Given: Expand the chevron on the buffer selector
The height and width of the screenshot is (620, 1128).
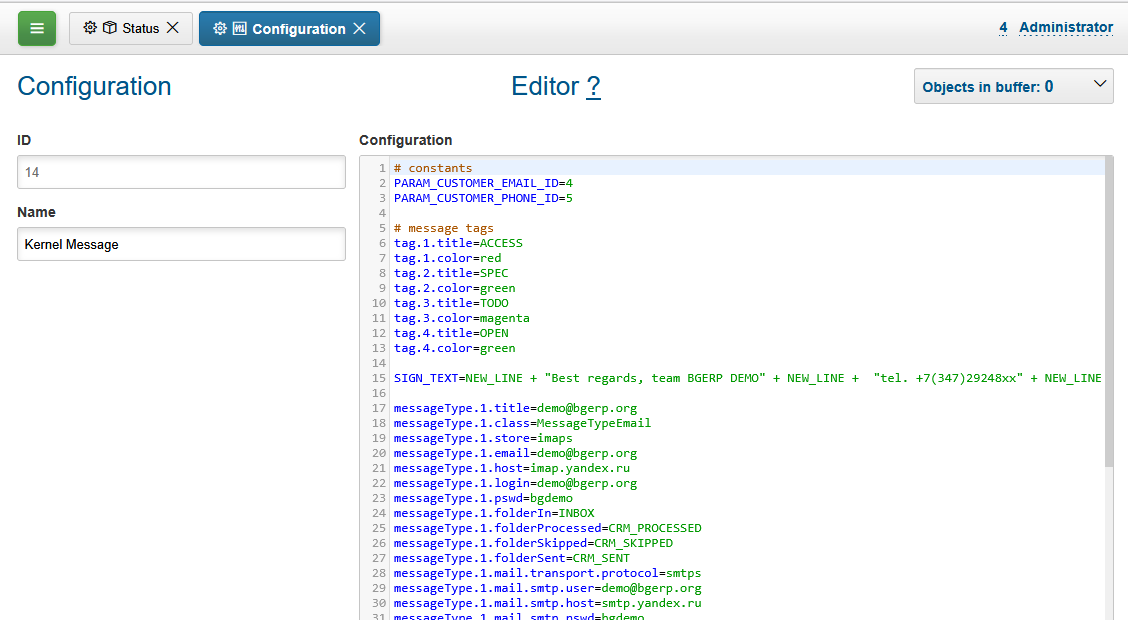Looking at the screenshot, I should tap(1099, 85).
